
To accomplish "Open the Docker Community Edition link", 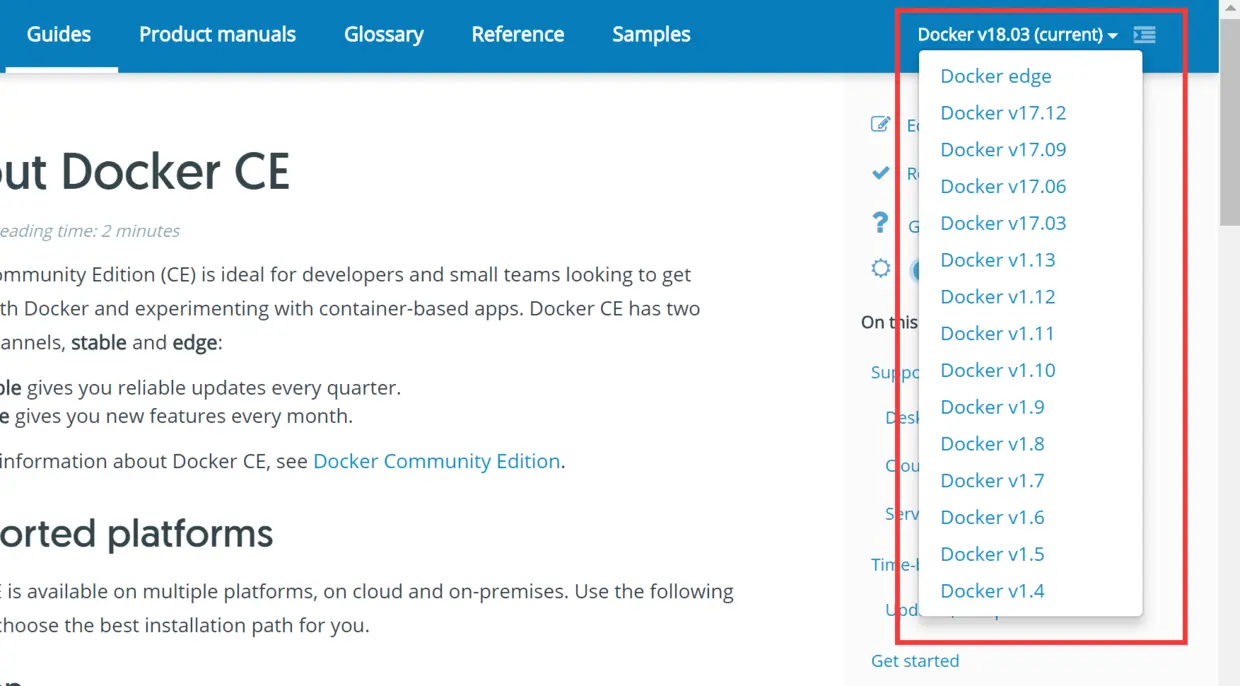I will (436, 461).
